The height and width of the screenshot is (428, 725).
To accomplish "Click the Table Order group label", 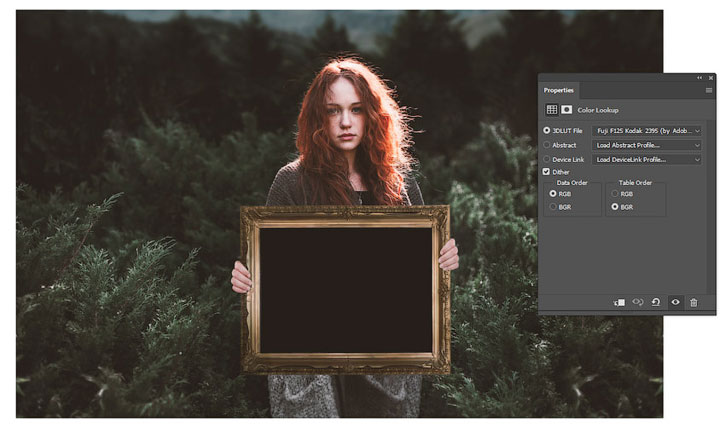I will [635, 183].
